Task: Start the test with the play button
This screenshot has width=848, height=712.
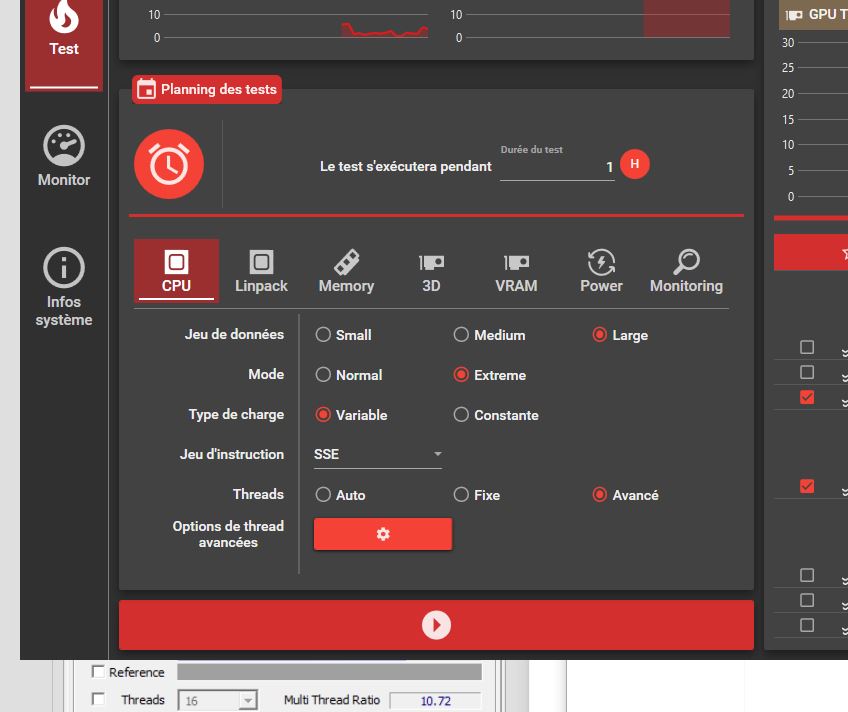Action: click(436, 625)
